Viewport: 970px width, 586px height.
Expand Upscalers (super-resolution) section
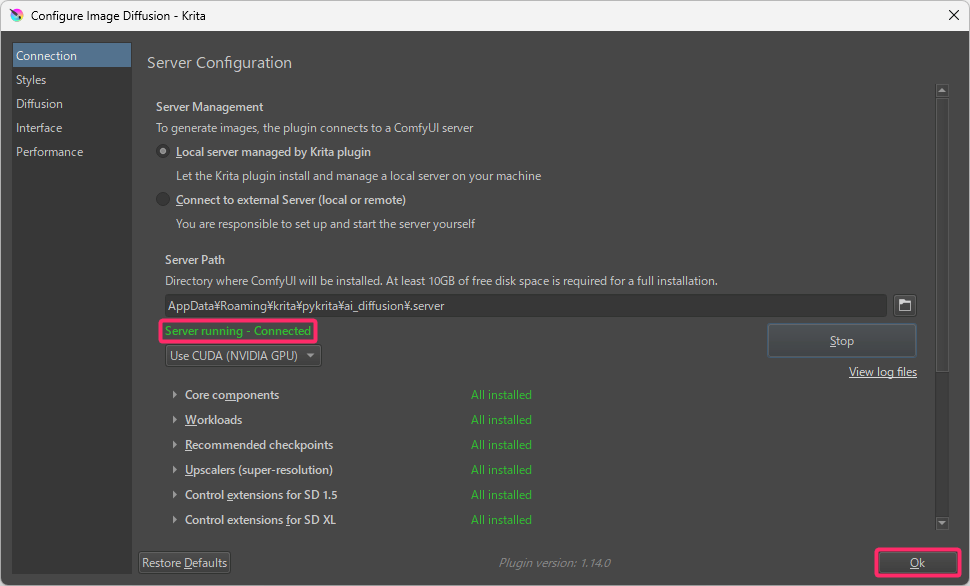tap(174, 470)
